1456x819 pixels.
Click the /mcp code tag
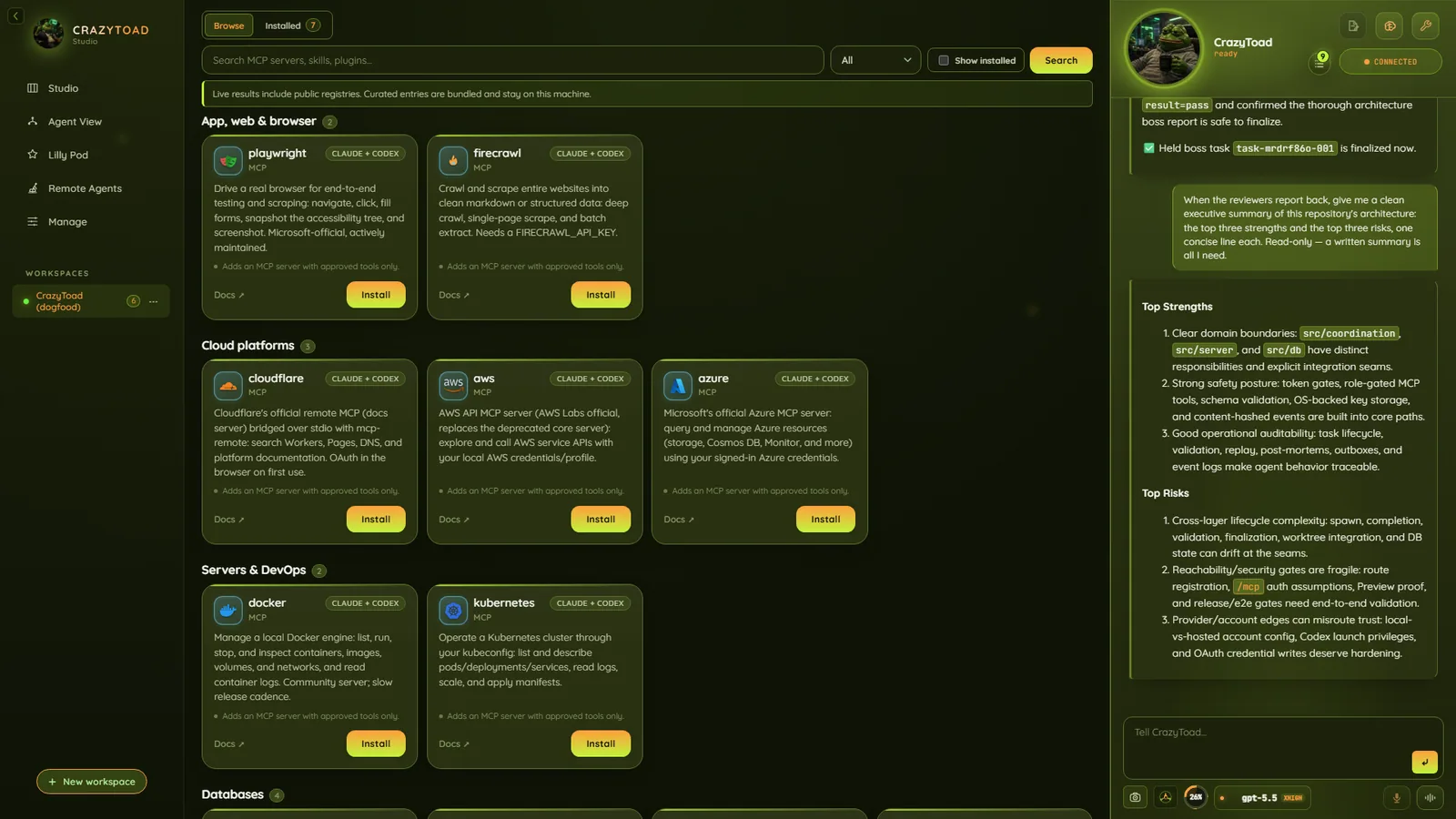click(x=1248, y=587)
